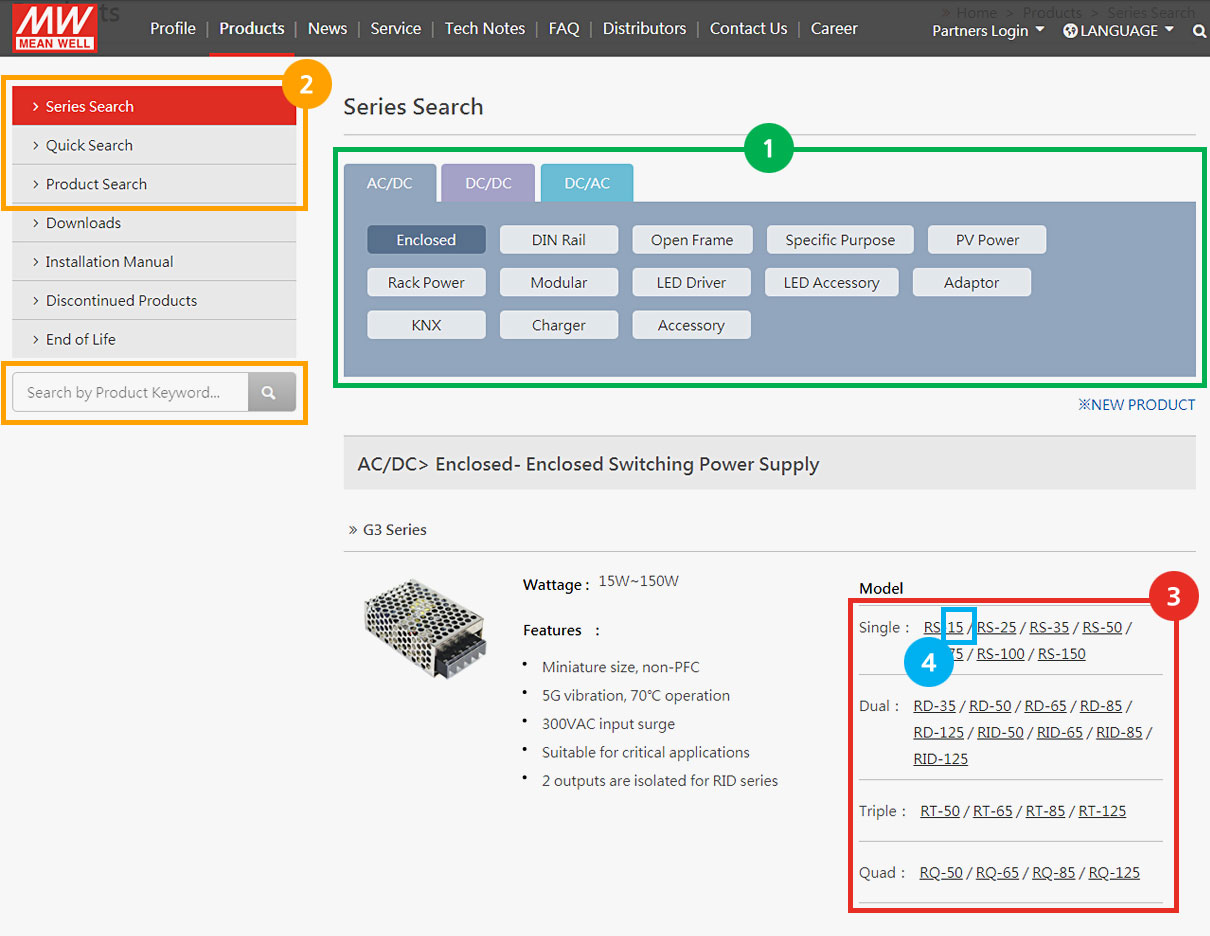
Task: Click the G3 Series power supply image
Action: click(x=424, y=629)
